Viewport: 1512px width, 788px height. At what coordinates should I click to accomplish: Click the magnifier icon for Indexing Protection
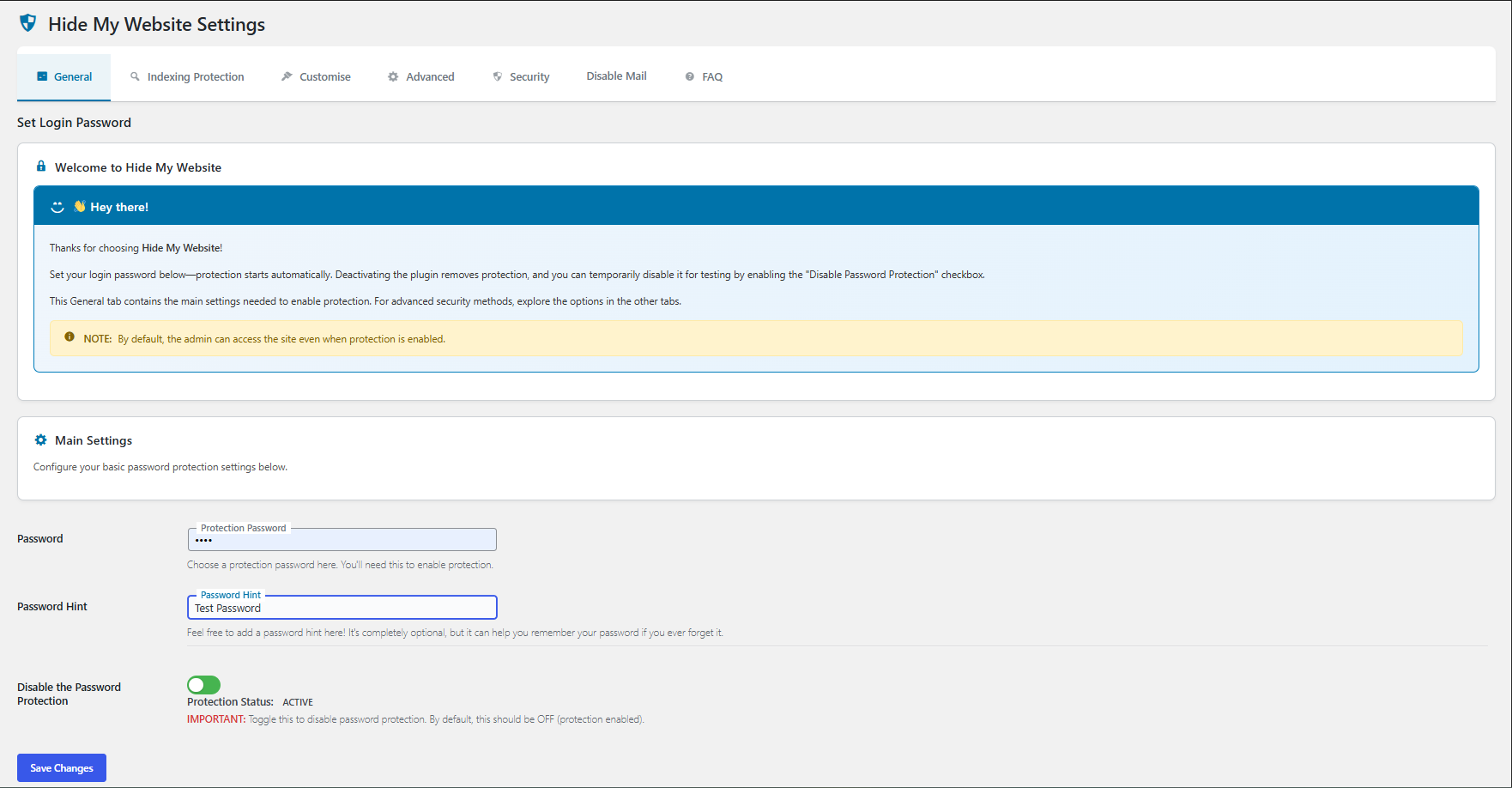pos(135,76)
